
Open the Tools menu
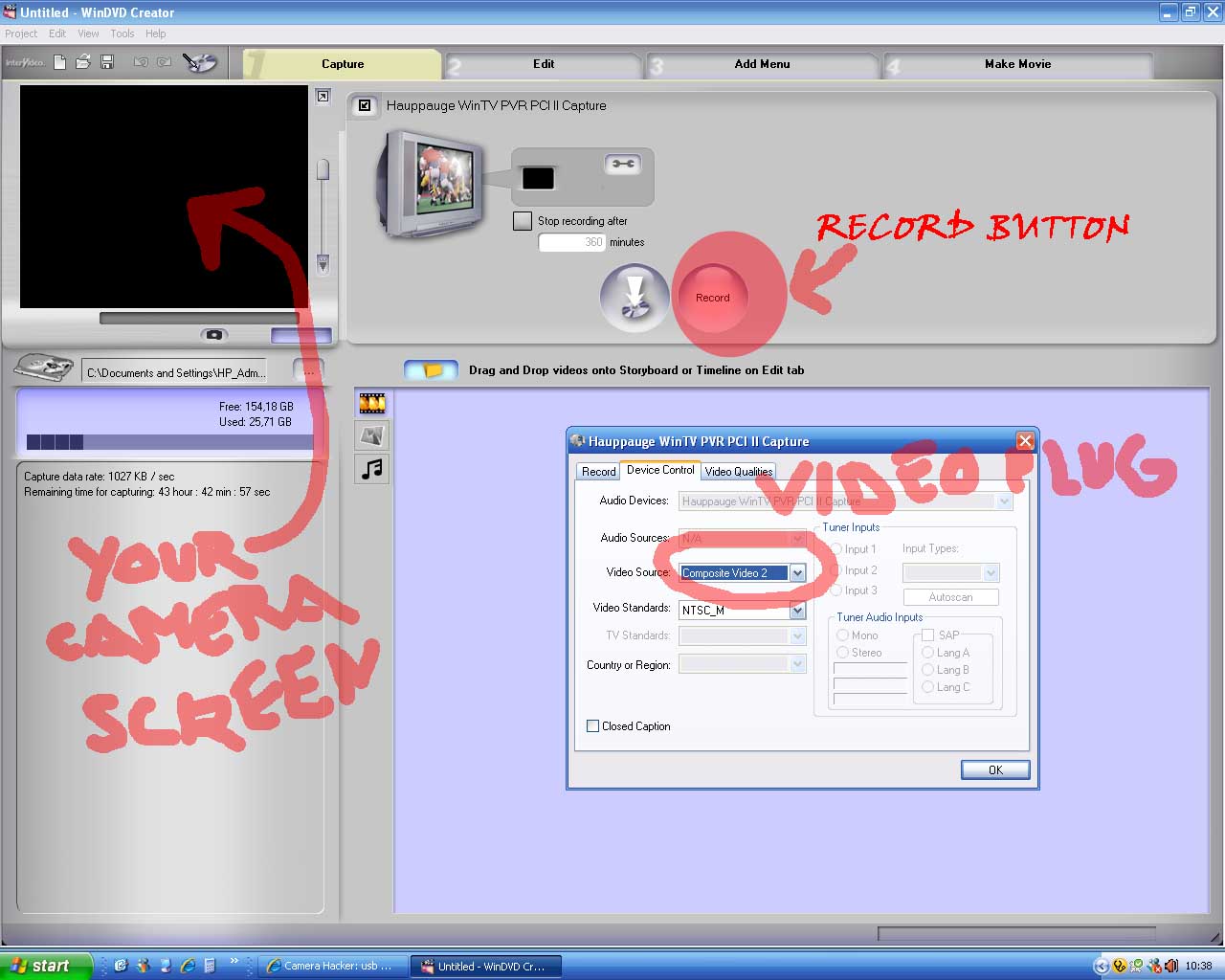pos(122,33)
